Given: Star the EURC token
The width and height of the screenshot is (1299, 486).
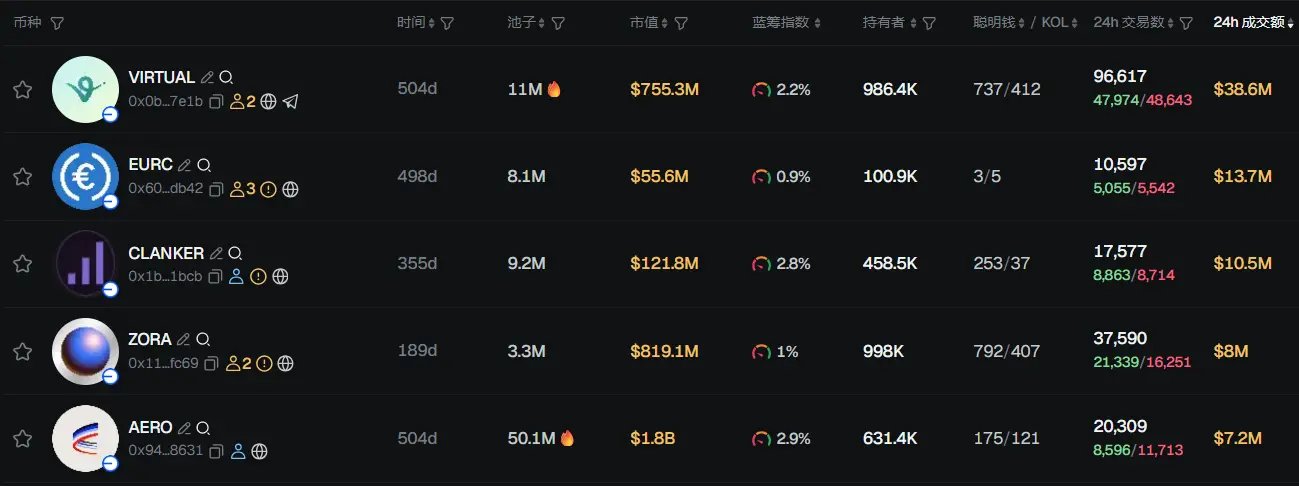Looking at the screenshot, I should point(22,177).
